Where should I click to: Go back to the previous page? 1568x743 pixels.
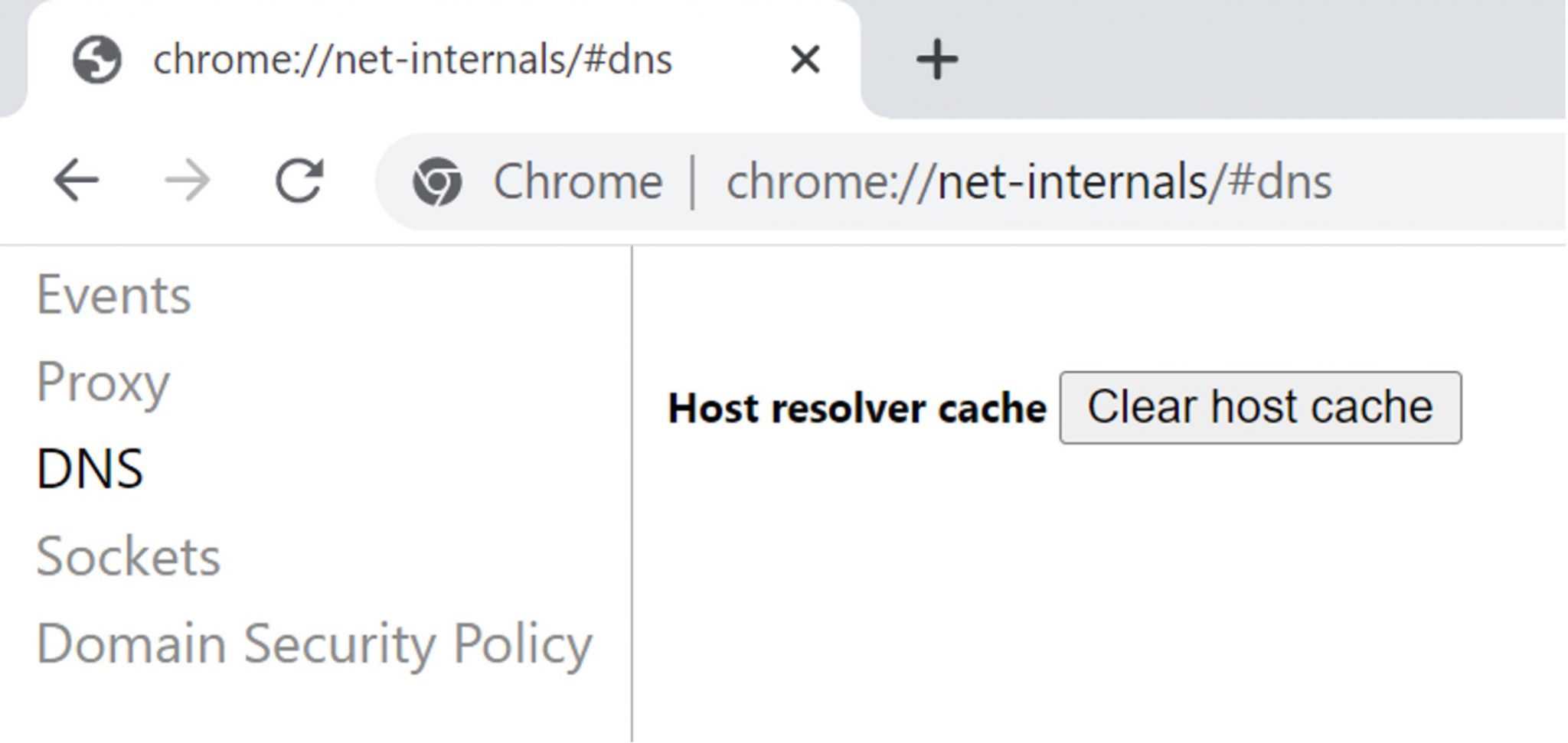(x=76, y=181)
